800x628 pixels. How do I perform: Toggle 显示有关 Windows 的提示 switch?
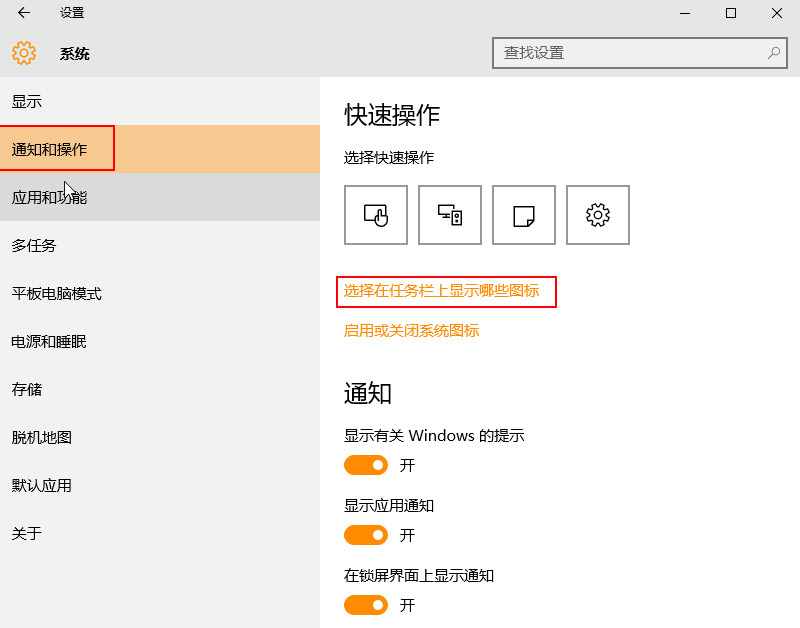(x=366, y=465)
